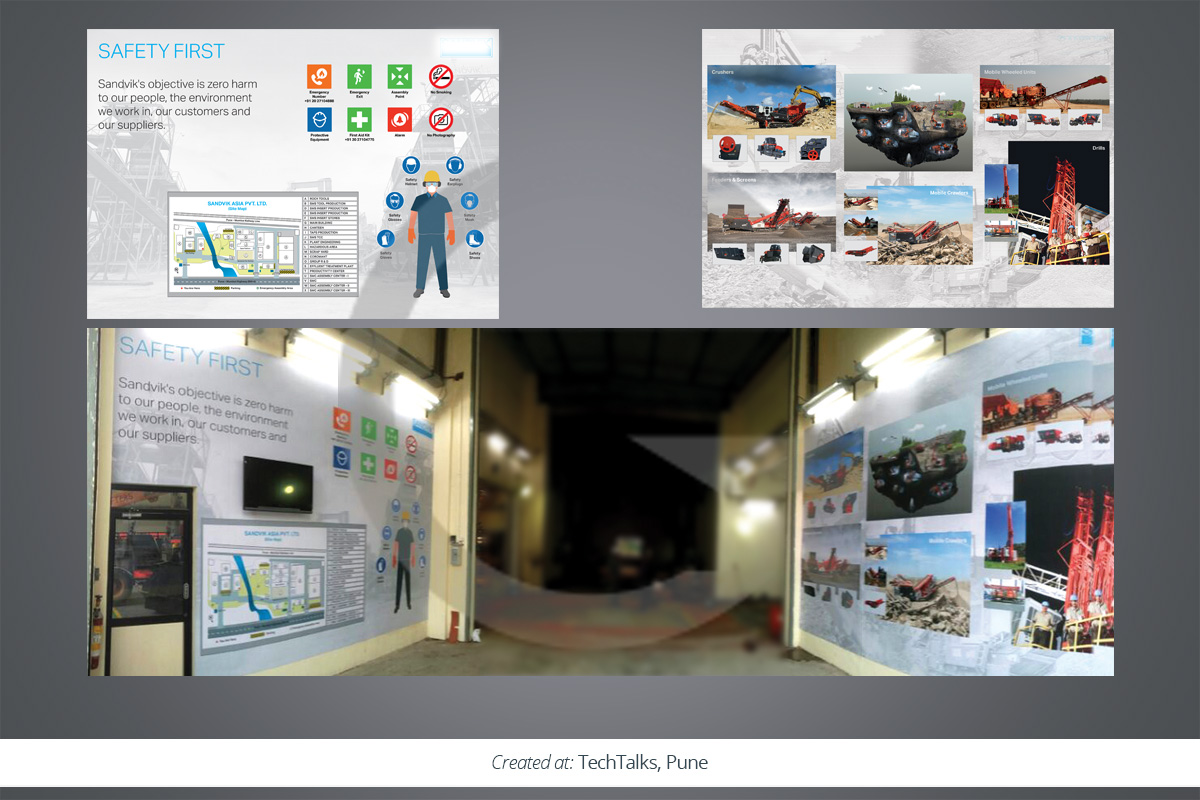Select the green Assembly Point icon in artwork
The image size is (1200, 800).
[x=399, y=76]
